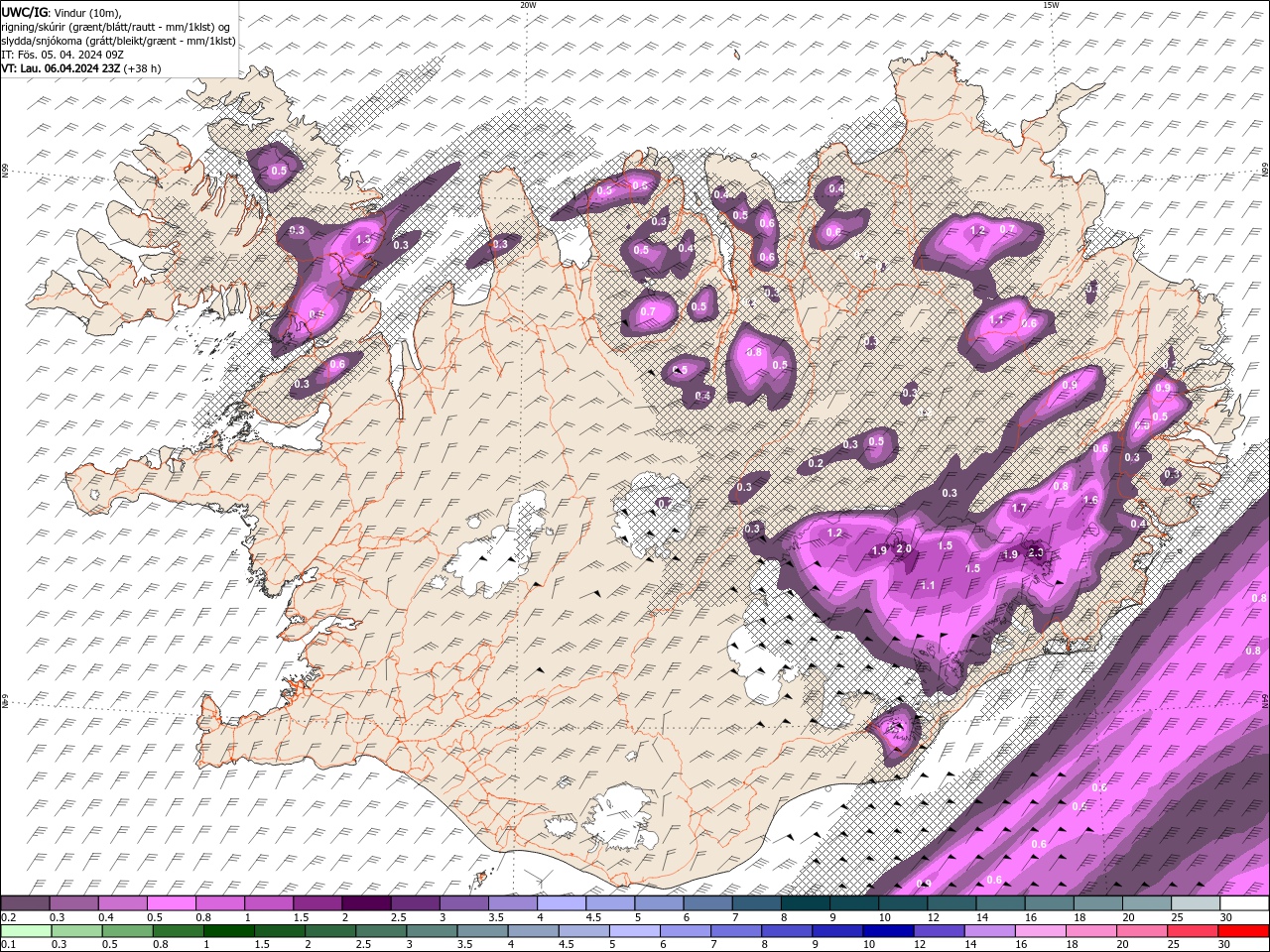This screenshot has height=952, width=1270.
Task: Select the 'slydda/snjókoma' sleet and snow description line
Action: [x=118, y=41]
